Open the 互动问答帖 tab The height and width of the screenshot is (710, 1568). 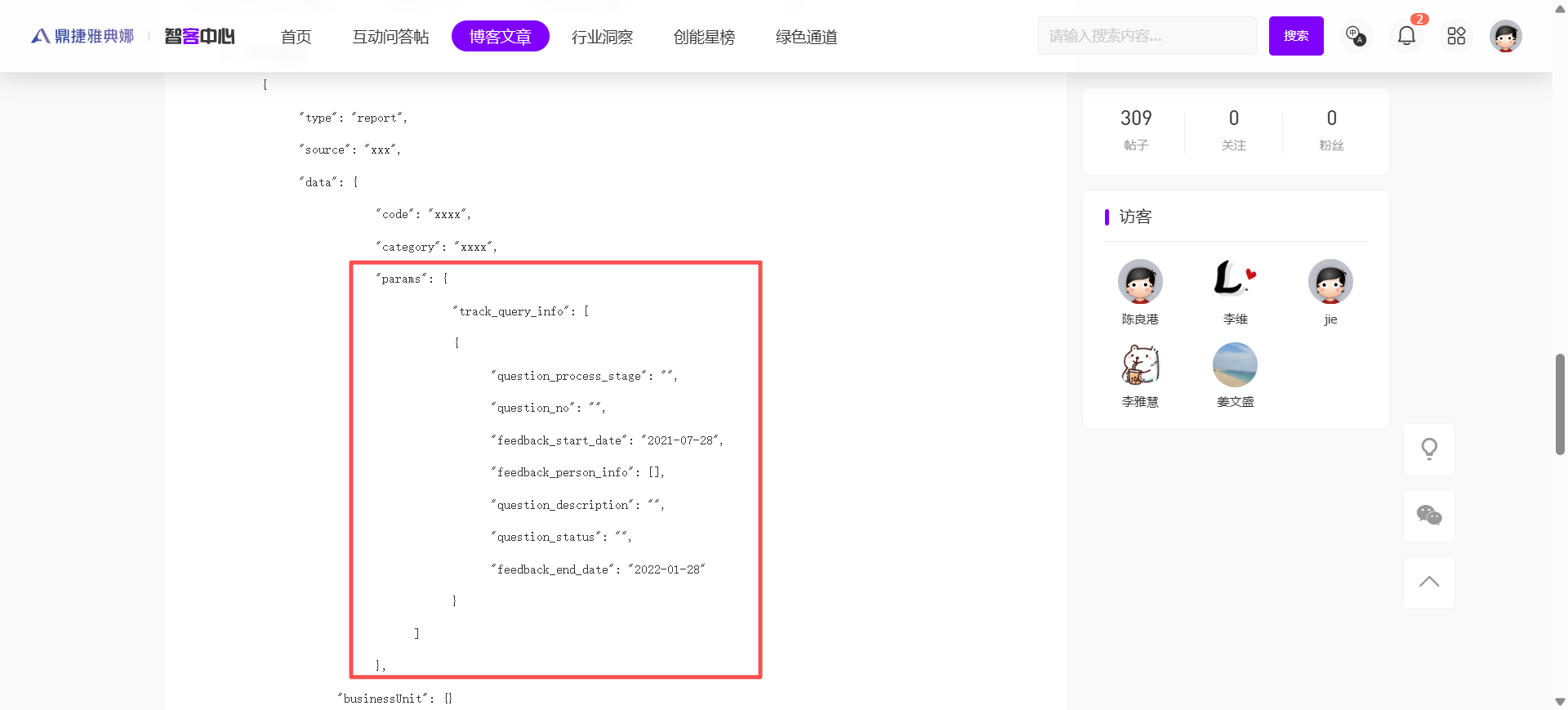(x=390, y=37)
